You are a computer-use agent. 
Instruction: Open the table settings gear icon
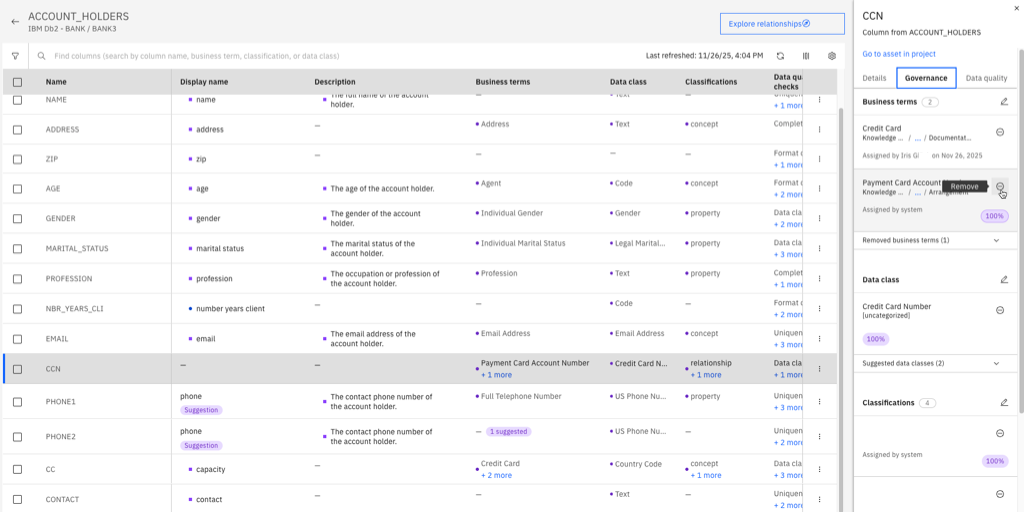[x=832, y=56]
